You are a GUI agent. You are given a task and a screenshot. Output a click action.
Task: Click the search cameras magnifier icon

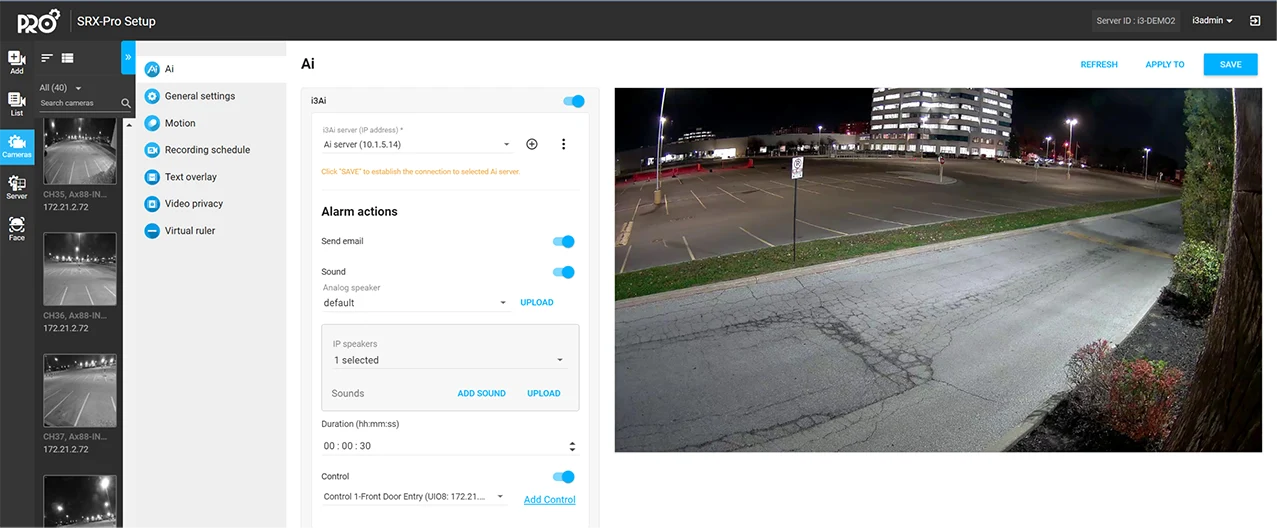(x=126, y=103)
